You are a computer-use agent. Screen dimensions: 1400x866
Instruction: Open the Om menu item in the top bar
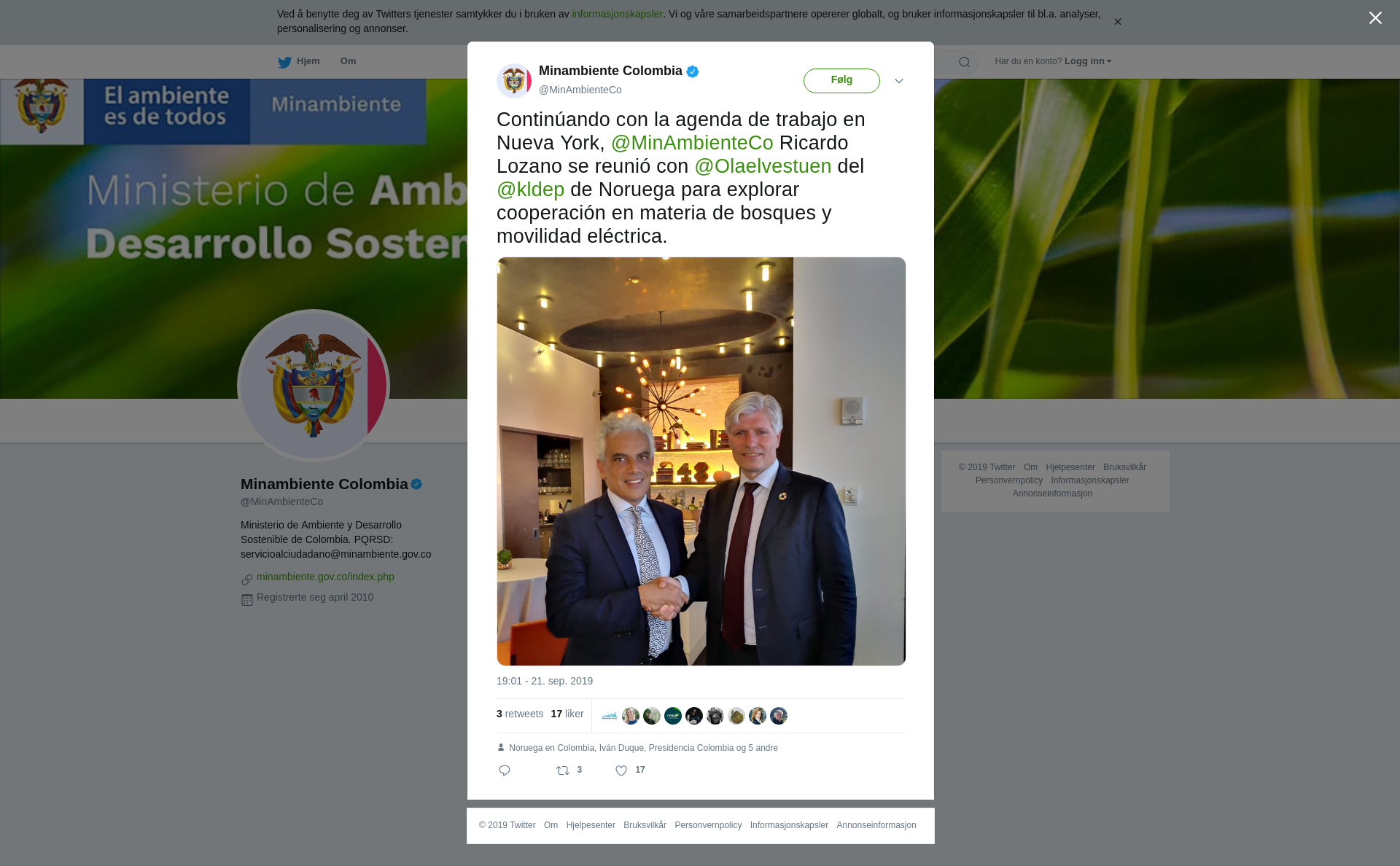348,61
